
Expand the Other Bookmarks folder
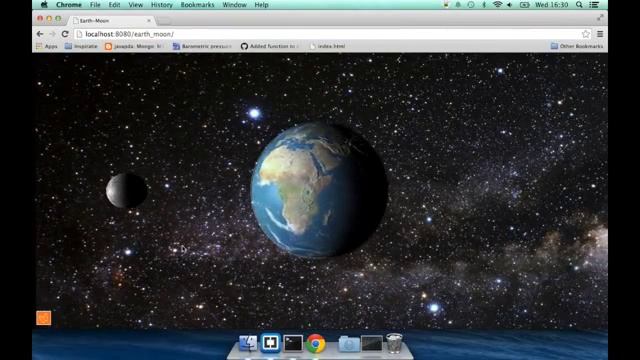pyautogui.click(x=576, y=46)
